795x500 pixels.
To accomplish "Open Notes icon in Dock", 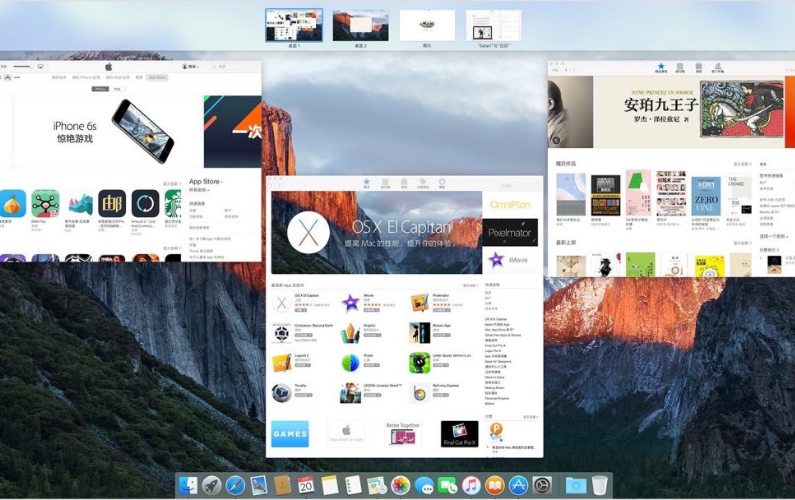I will 330,485.
